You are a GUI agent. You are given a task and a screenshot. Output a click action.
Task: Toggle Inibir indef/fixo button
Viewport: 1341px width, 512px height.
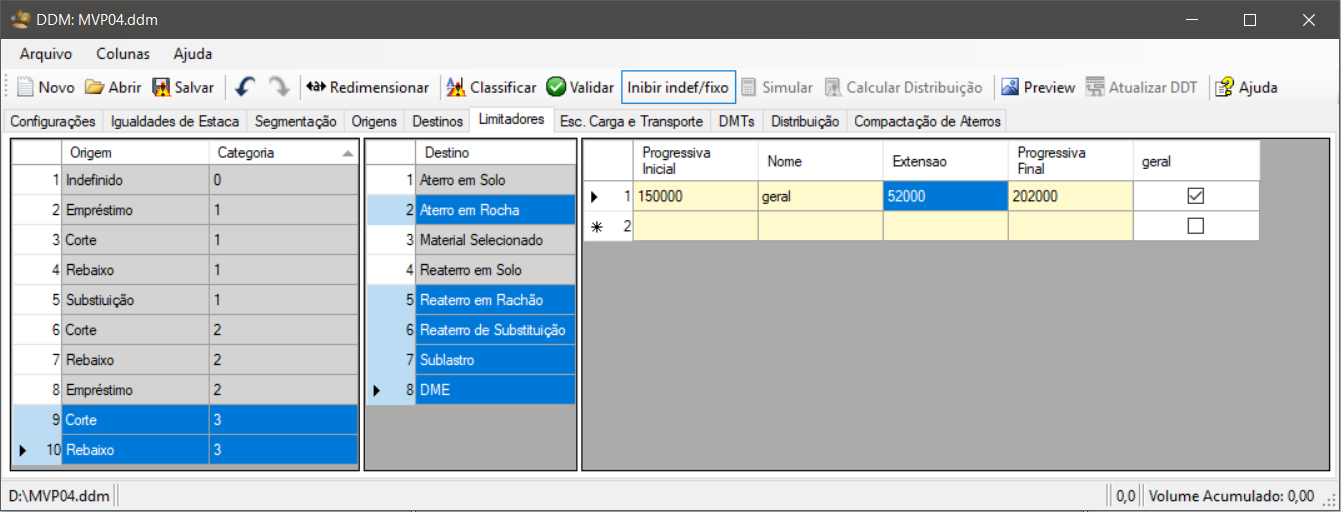coord(678,87)
